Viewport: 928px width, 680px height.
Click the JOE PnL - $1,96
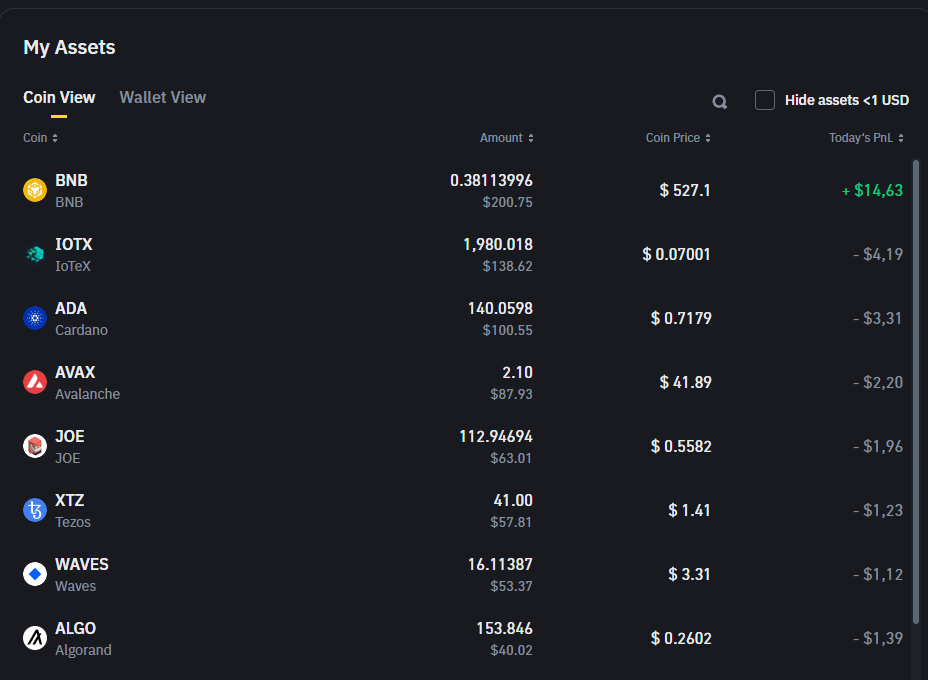[878, 446]
